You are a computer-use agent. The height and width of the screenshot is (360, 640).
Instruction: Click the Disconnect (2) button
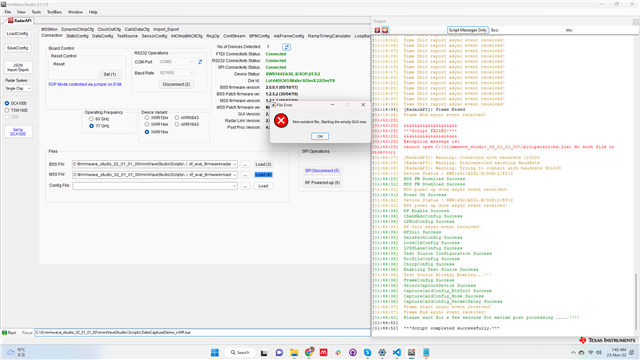(176, 84)
